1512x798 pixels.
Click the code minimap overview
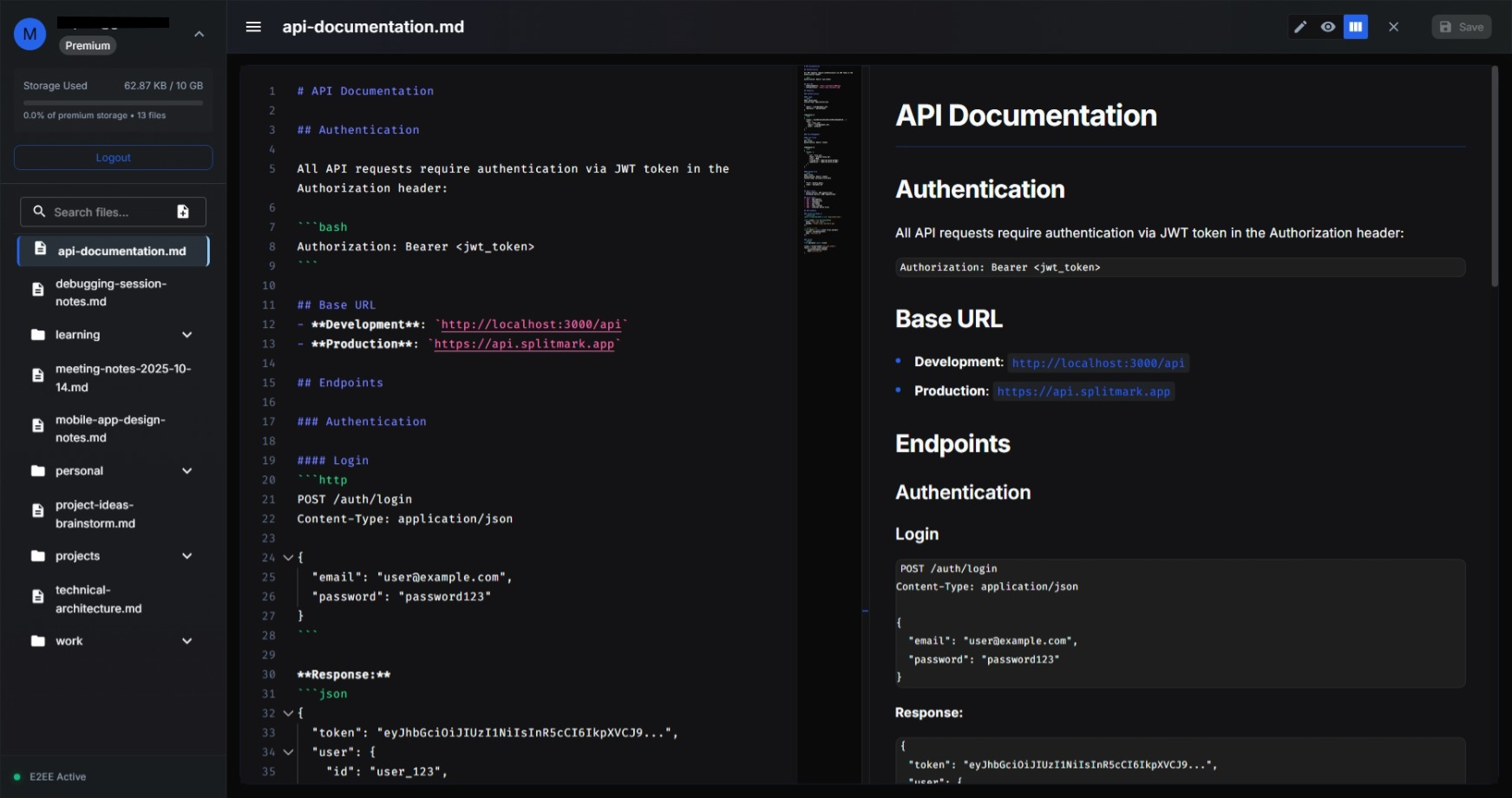(828, 156)
